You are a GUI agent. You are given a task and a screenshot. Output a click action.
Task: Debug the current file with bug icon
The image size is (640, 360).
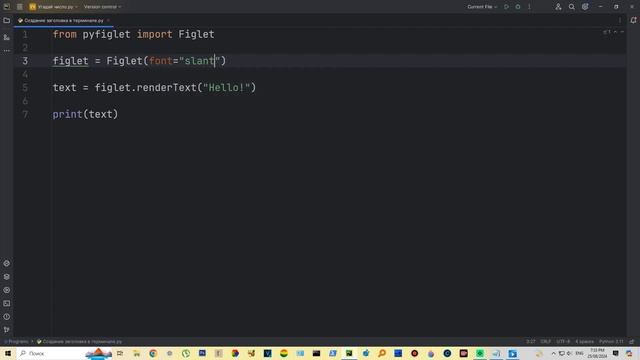[x=518, y=7]
